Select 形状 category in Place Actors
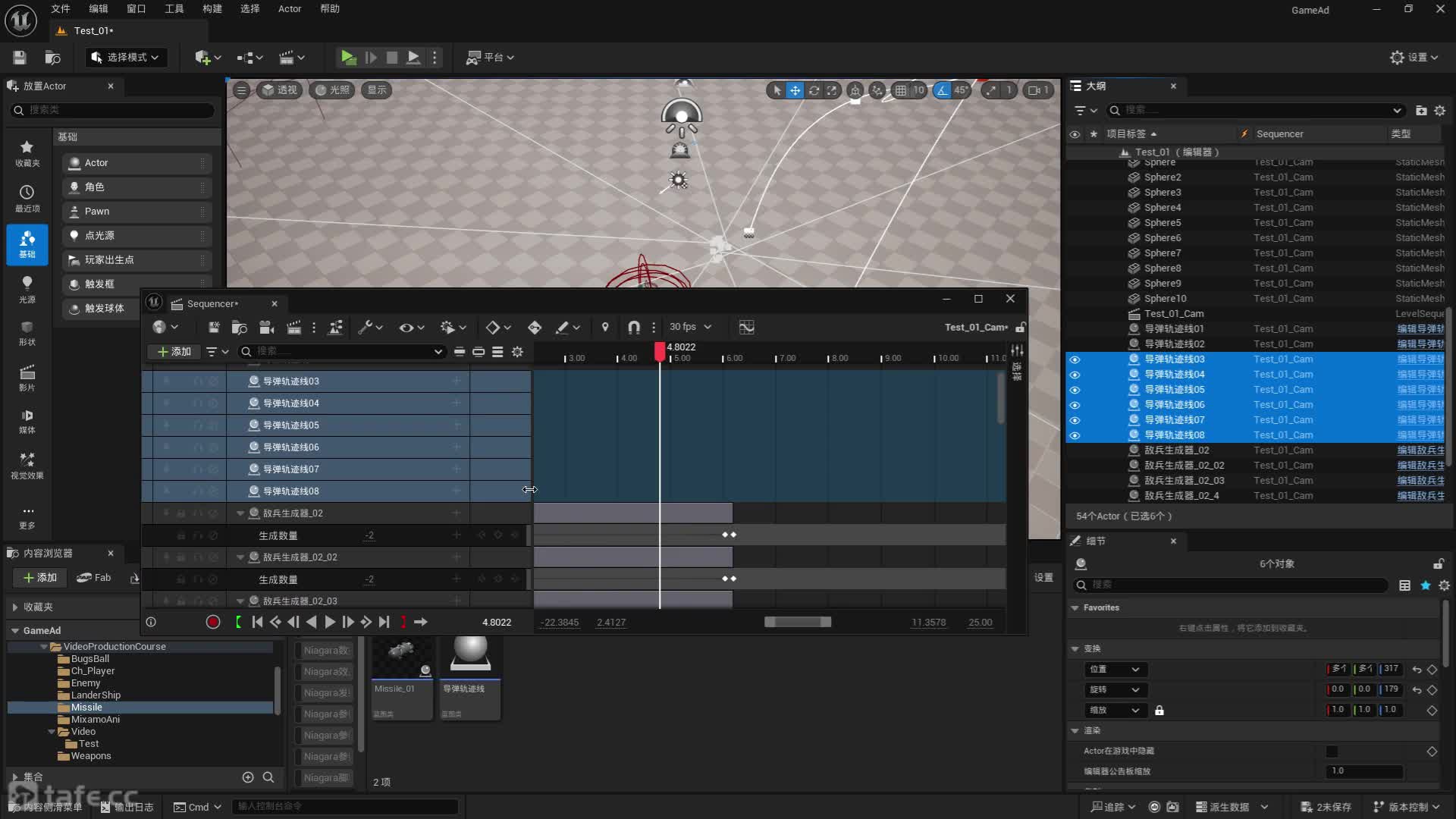Screen dimensions: 1456x819 coord(27,332)
